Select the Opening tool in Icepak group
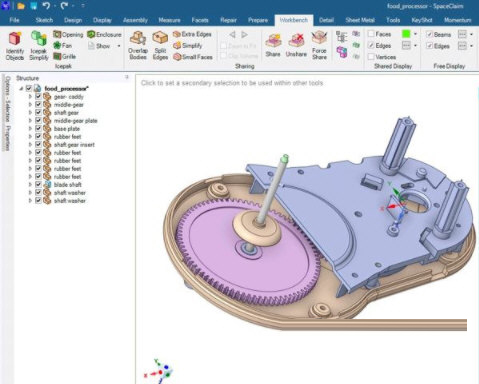 pyautogui.click(x=68, y=35)
